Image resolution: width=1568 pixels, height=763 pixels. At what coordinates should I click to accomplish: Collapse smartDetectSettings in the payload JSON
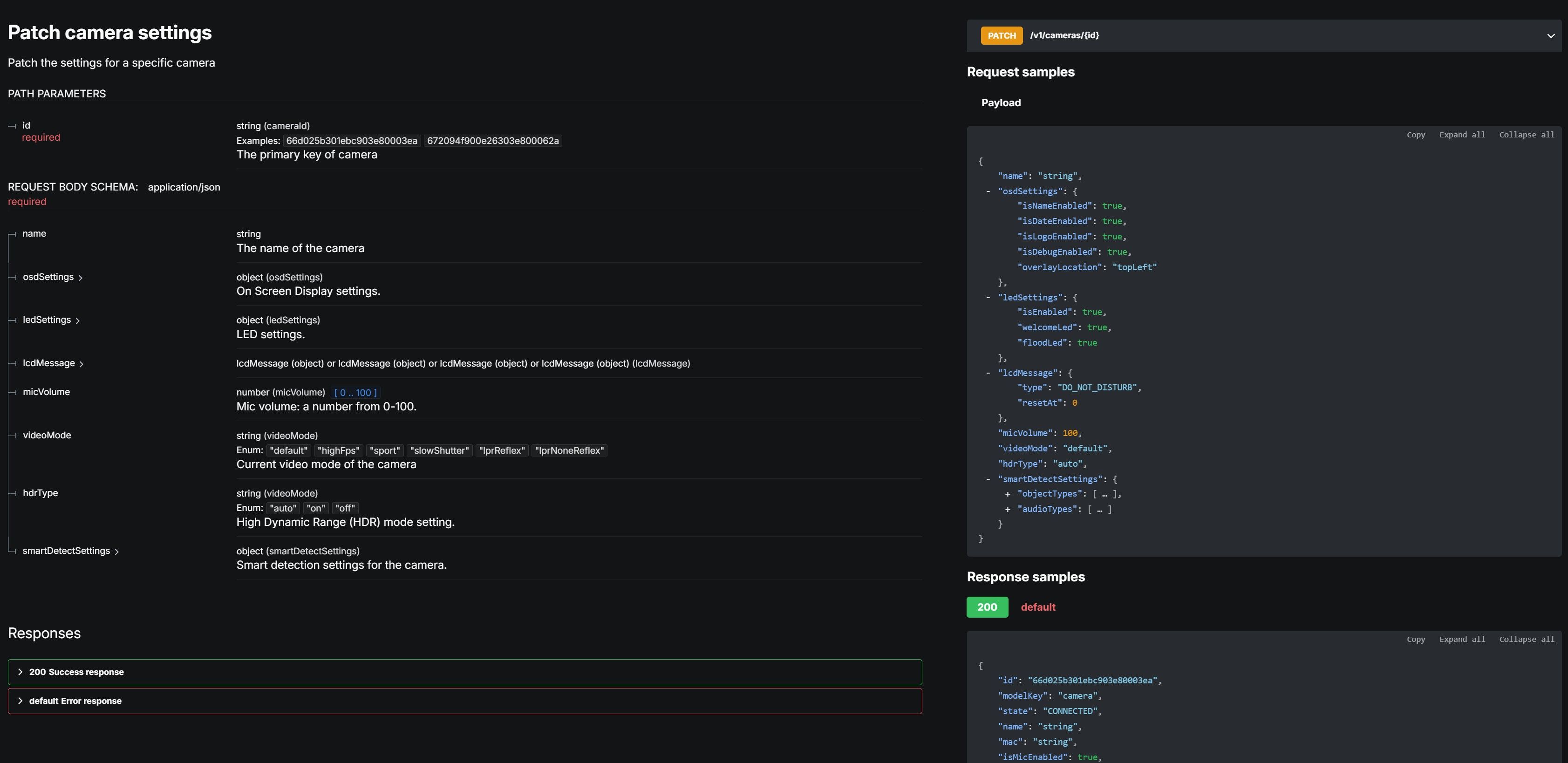988,479
